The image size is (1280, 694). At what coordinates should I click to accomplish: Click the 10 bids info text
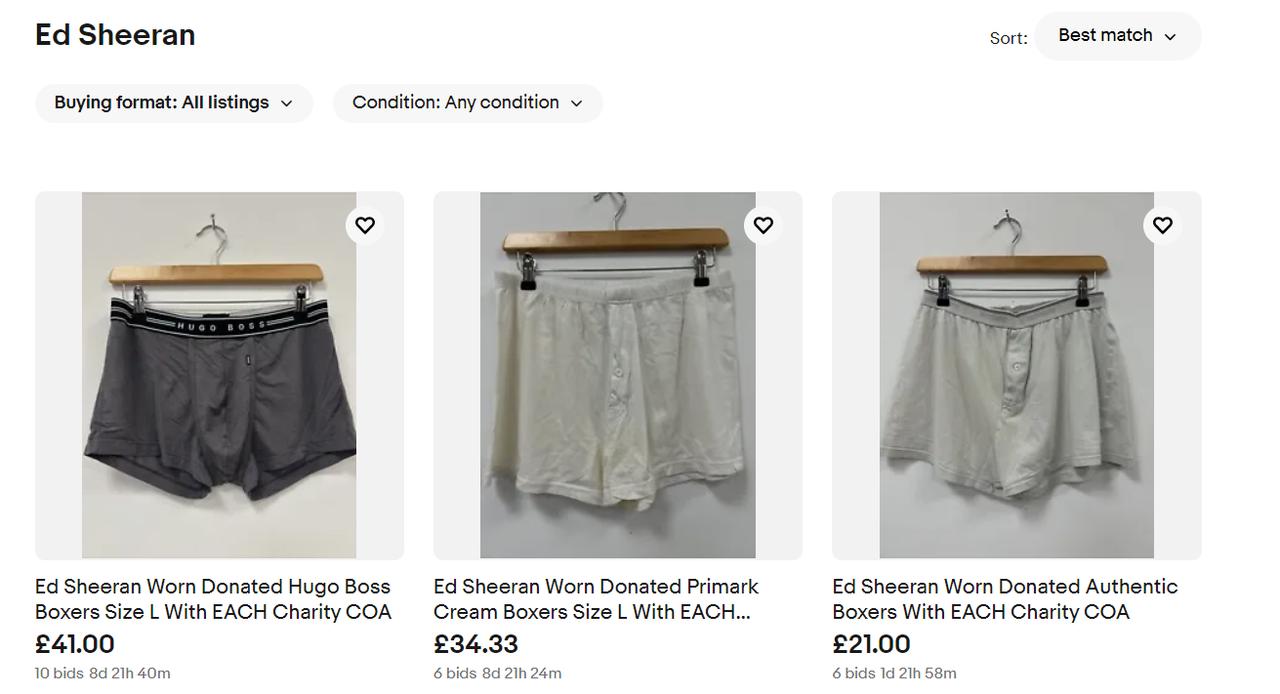59,673
